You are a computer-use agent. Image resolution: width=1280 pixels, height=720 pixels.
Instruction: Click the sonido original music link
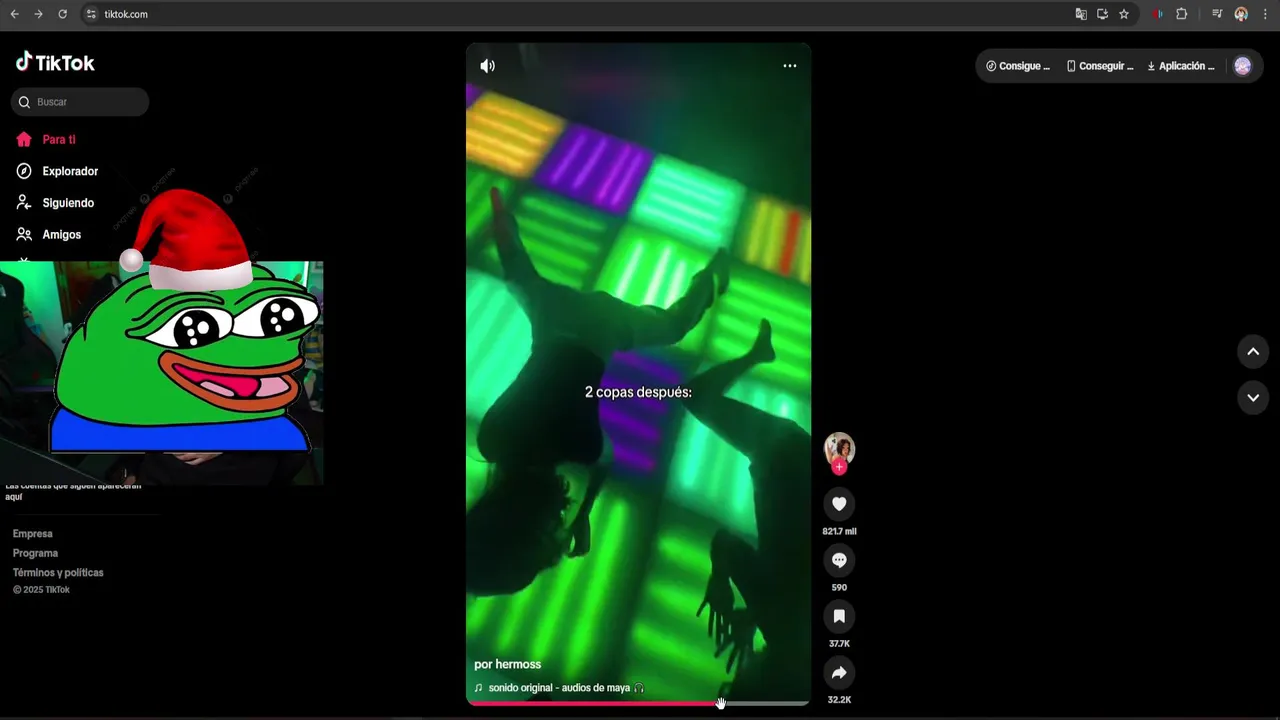(x=559, y=688)
